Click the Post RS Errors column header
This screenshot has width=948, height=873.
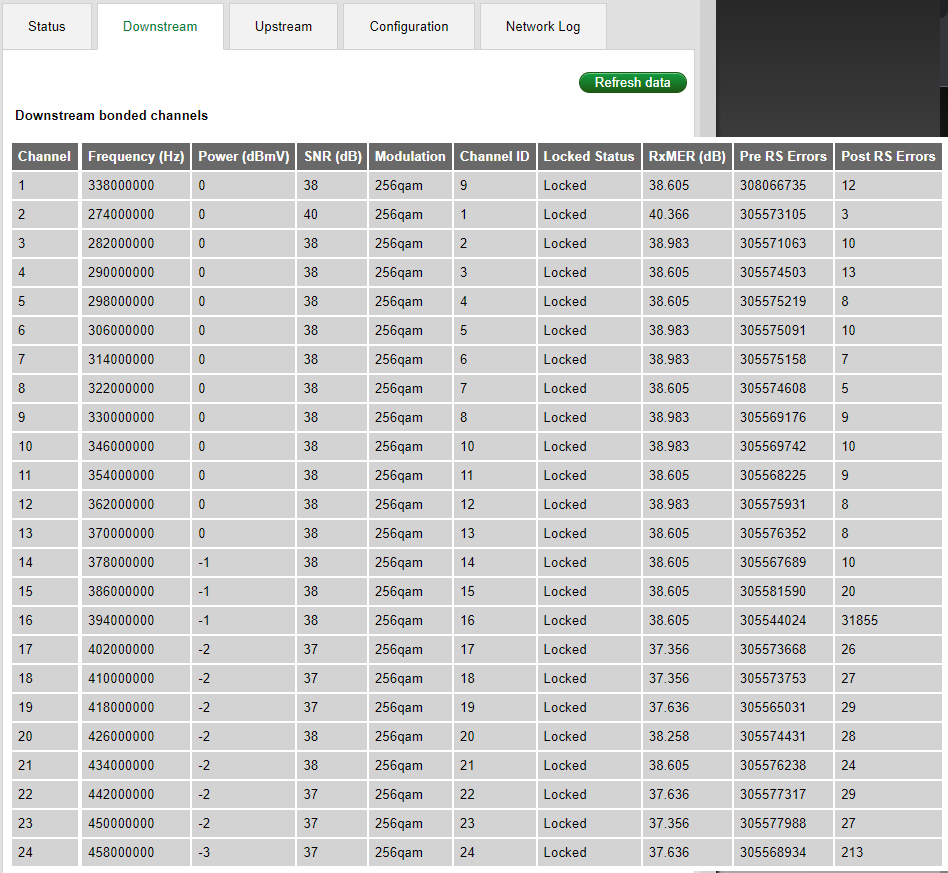click(x=888, y=156)
